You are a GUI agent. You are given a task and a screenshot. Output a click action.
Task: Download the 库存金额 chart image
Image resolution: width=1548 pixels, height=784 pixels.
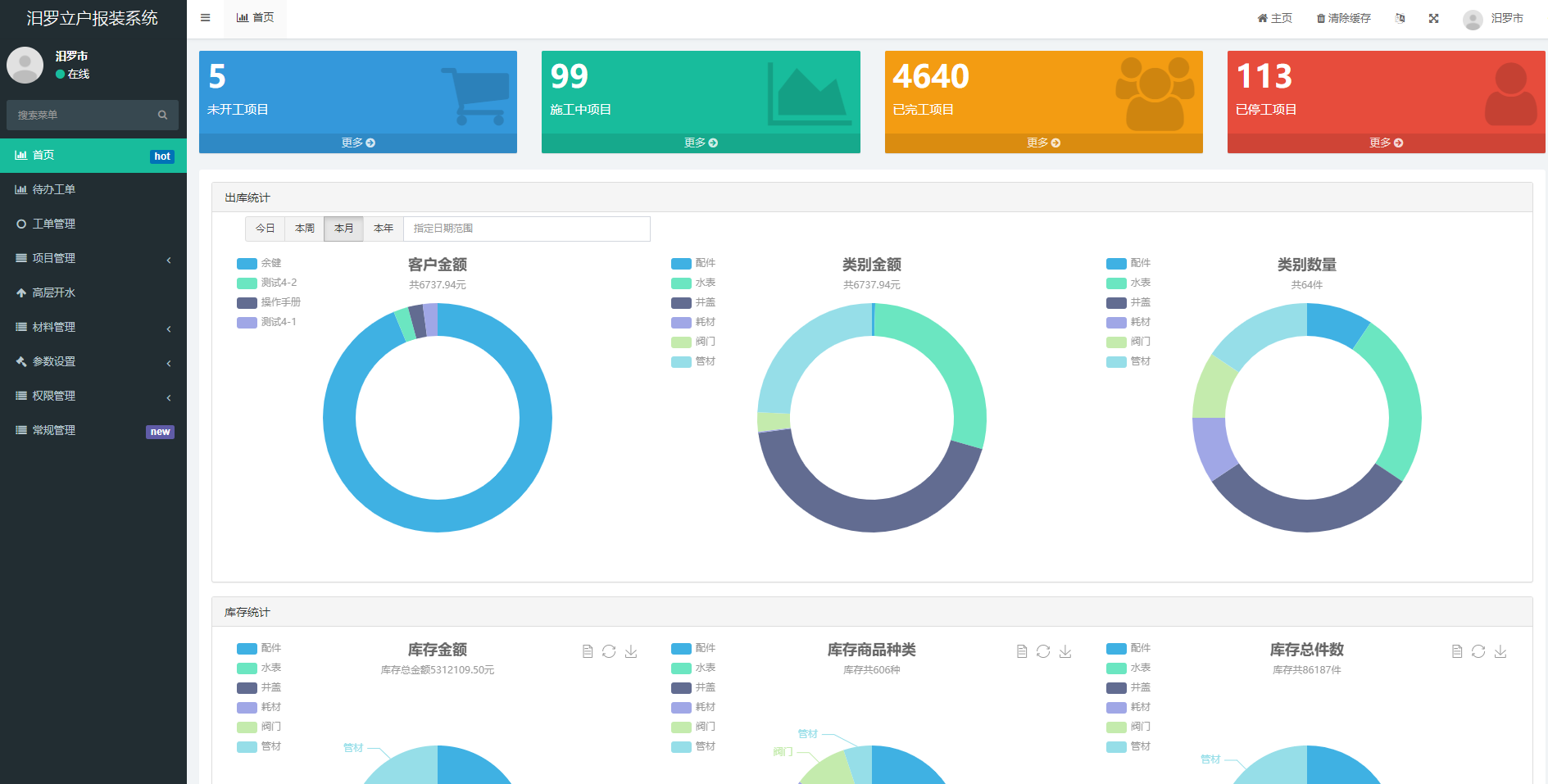point(631,651)
